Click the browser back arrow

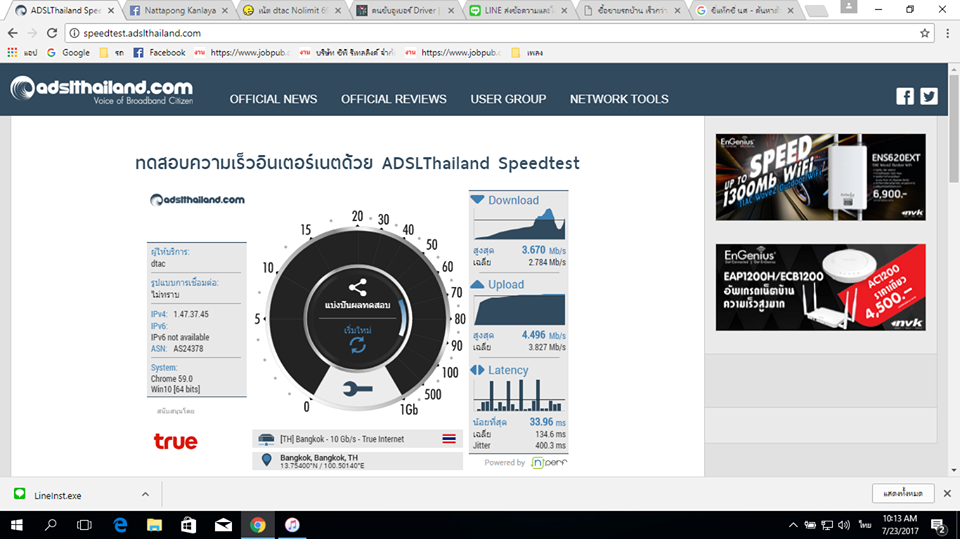click(x=13, y=33)
